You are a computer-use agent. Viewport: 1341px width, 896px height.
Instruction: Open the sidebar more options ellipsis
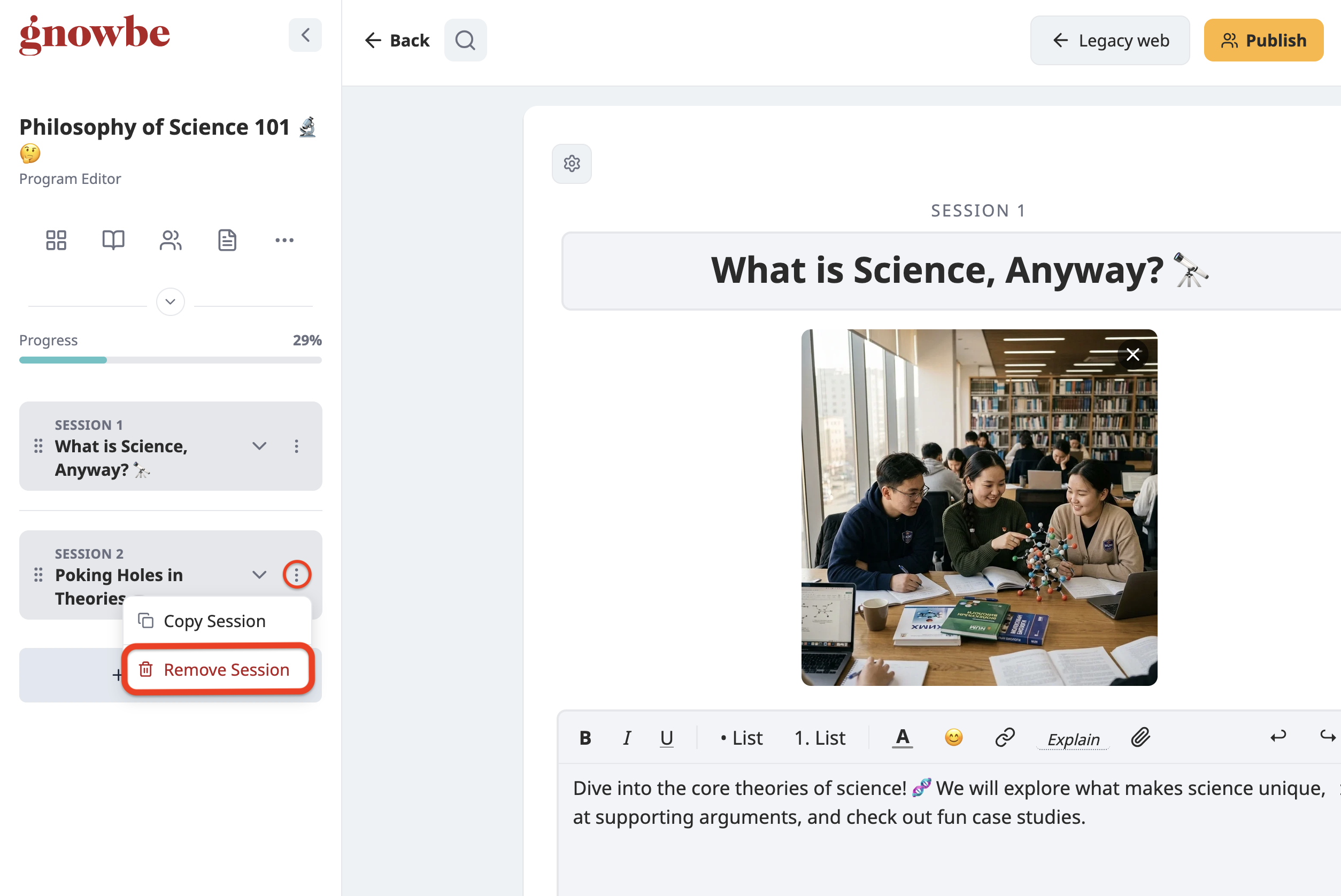284,240
